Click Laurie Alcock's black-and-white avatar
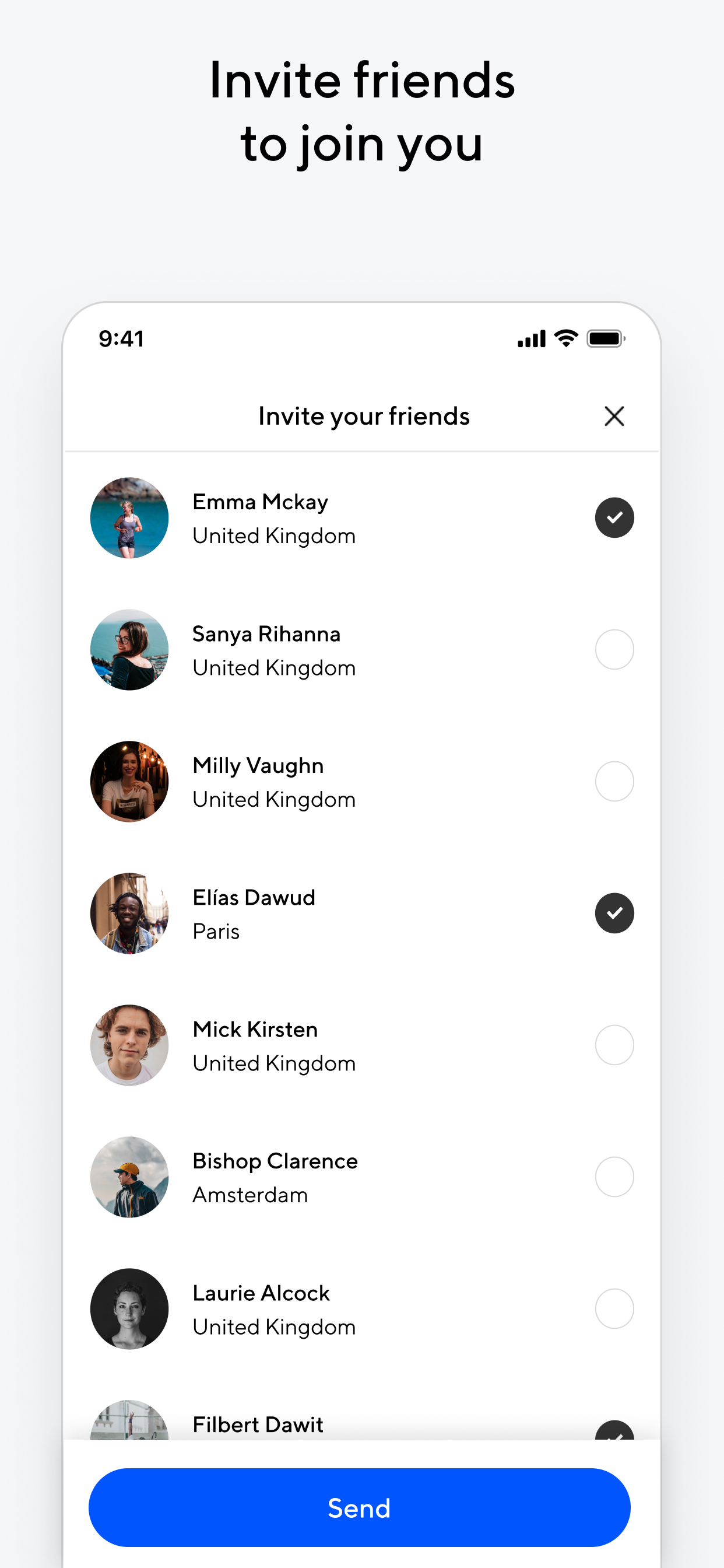 129,1308
